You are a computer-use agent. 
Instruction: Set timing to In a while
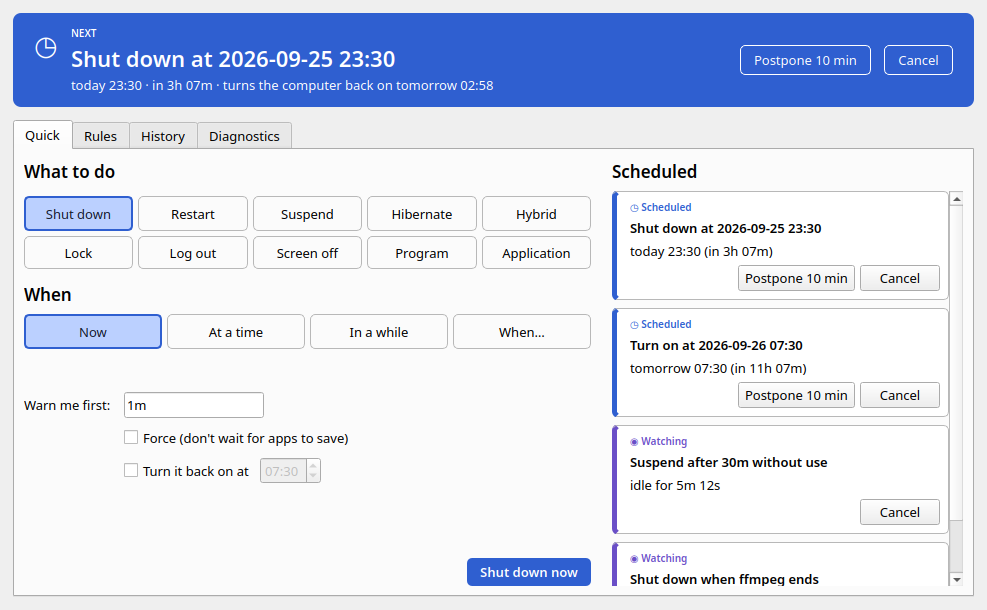tap(378, 332)
